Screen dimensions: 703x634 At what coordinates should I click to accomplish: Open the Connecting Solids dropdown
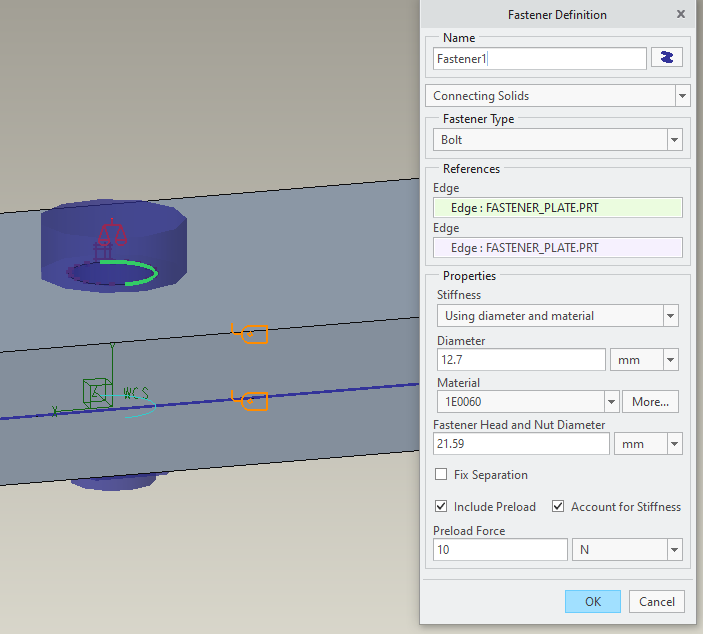tap(682, 96)
